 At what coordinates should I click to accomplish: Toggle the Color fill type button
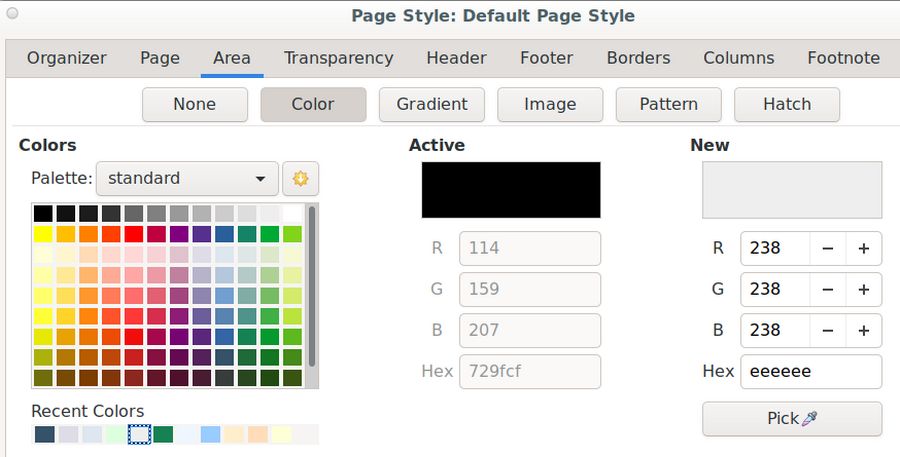(313, 104)
